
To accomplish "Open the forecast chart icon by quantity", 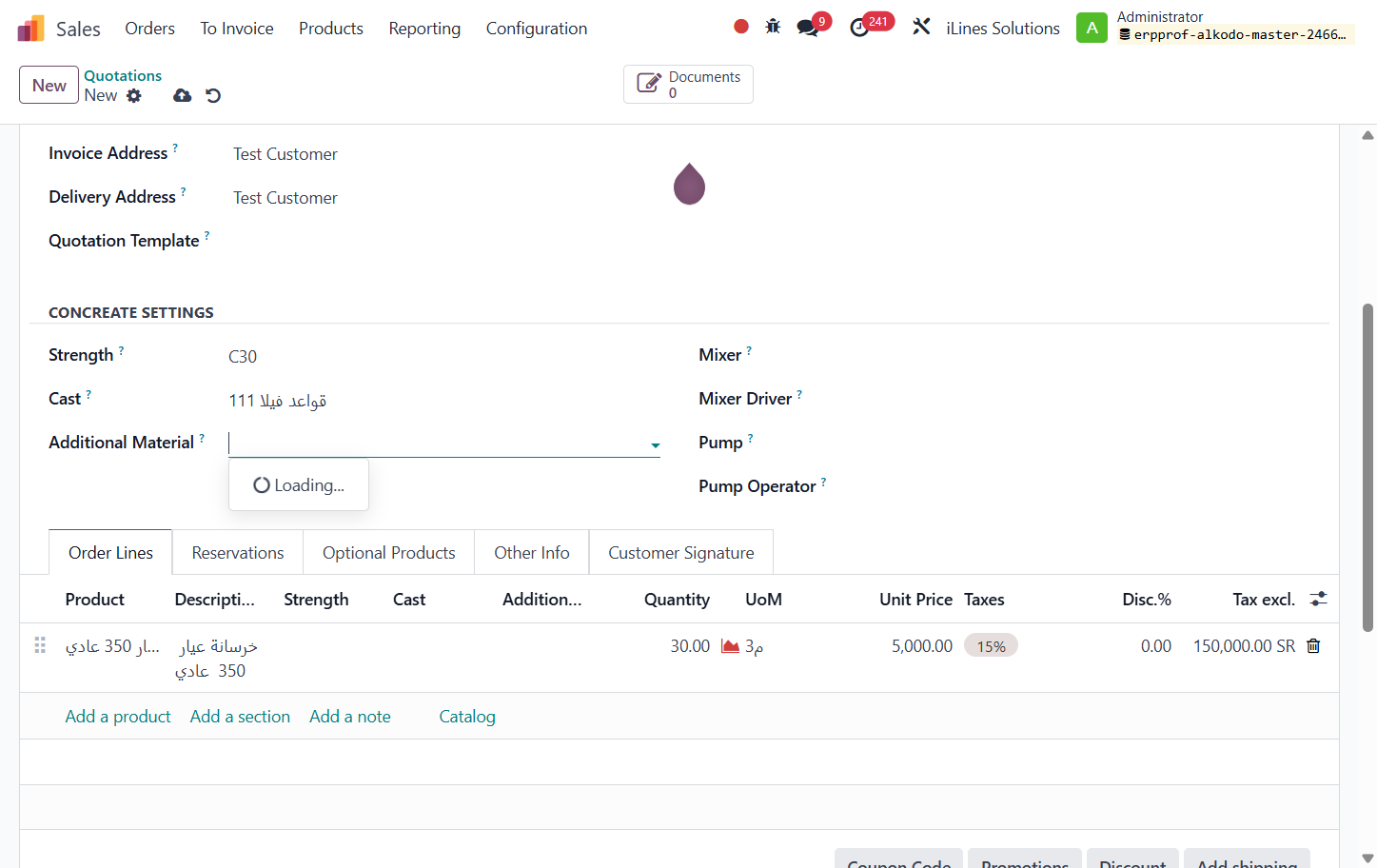I will (730, 646).
